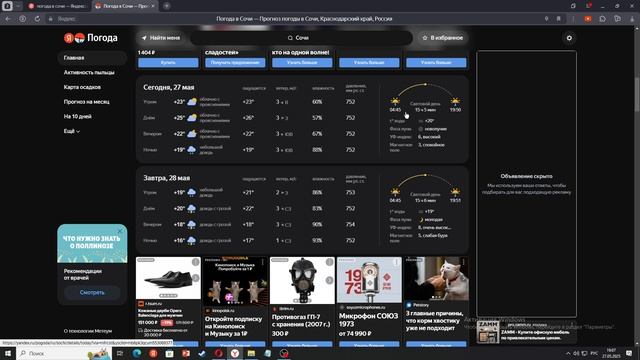This screenshot has width=640, height=360.
Task: Click today's morning cloudy weather icon
Action: pyautogui.click(x=192, y=102)
